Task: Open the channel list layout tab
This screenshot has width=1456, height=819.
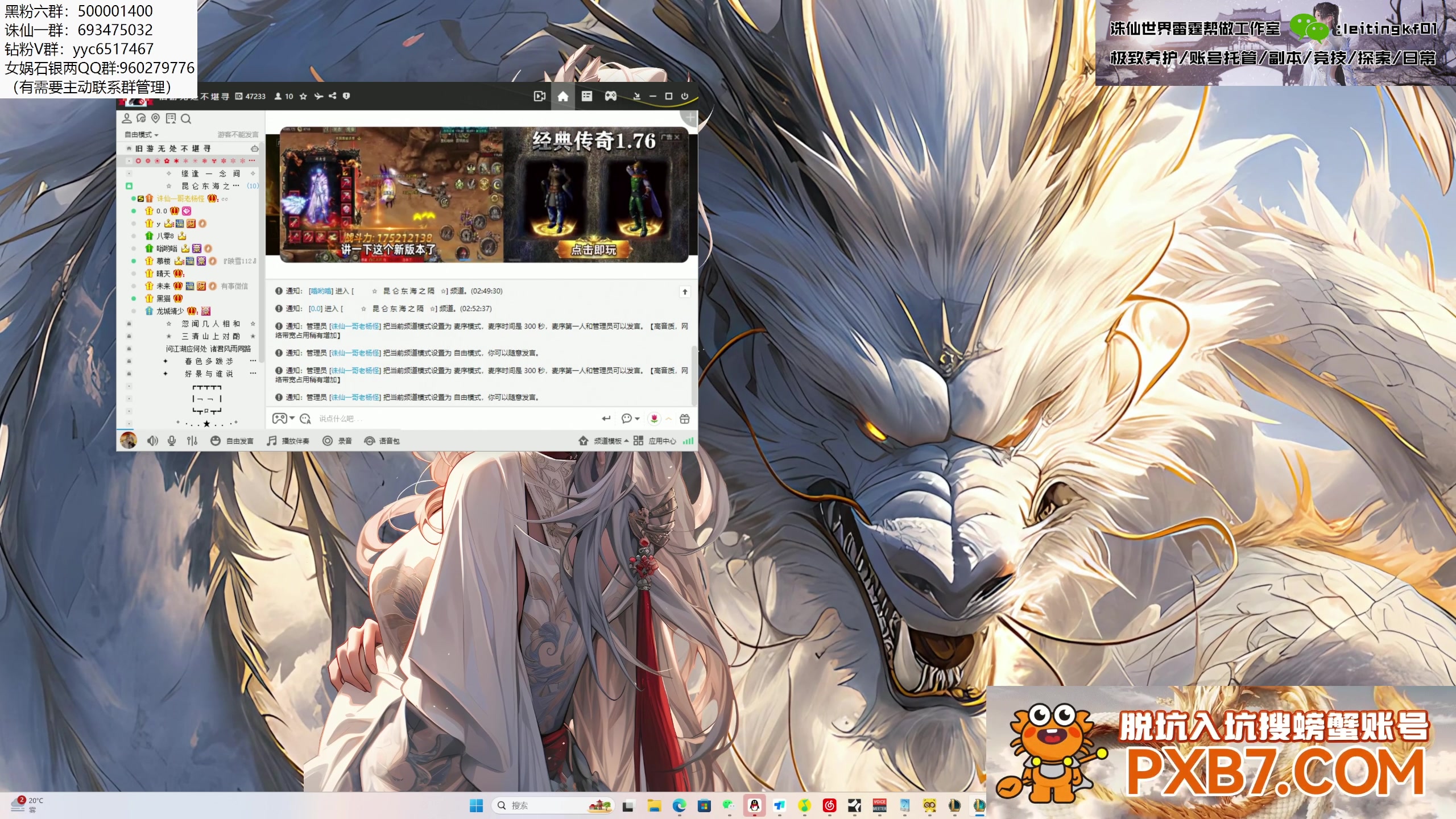Action: 586,96
